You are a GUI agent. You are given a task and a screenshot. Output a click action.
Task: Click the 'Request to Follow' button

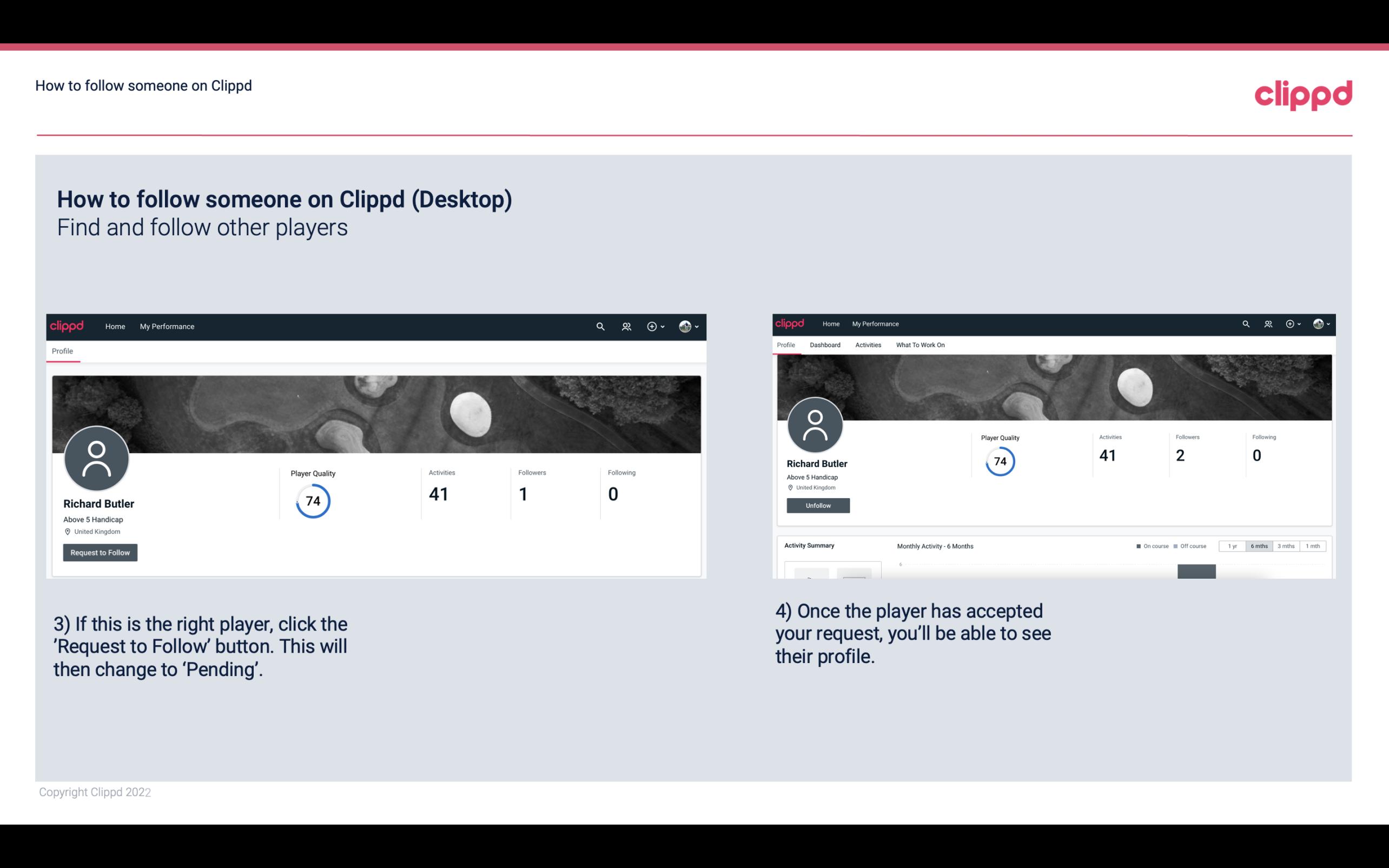point(100,552)
